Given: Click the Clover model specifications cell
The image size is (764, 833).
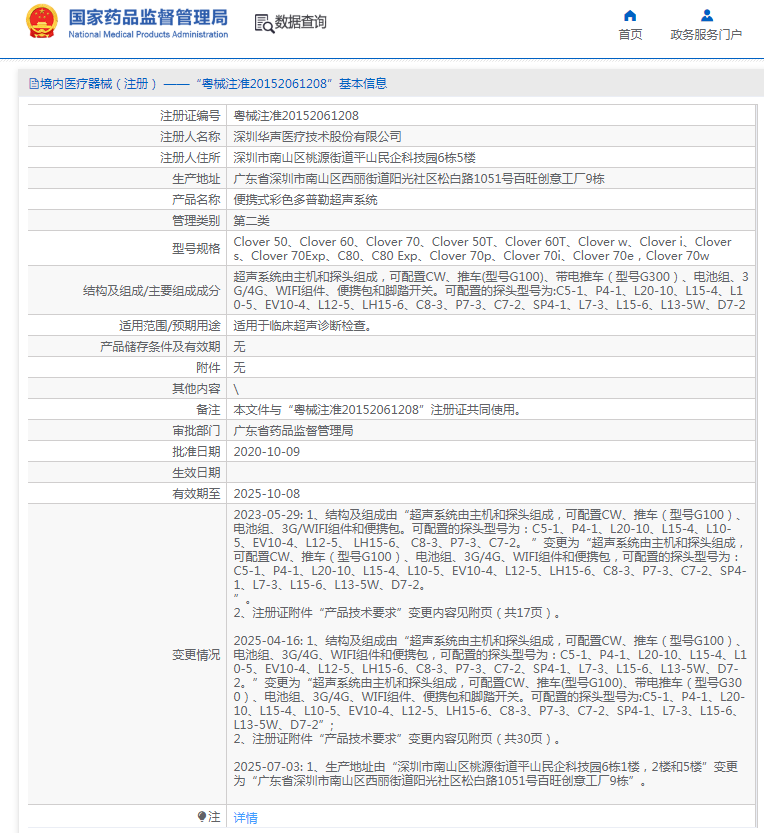Looking at the screenshot, I should coord(490,249).
